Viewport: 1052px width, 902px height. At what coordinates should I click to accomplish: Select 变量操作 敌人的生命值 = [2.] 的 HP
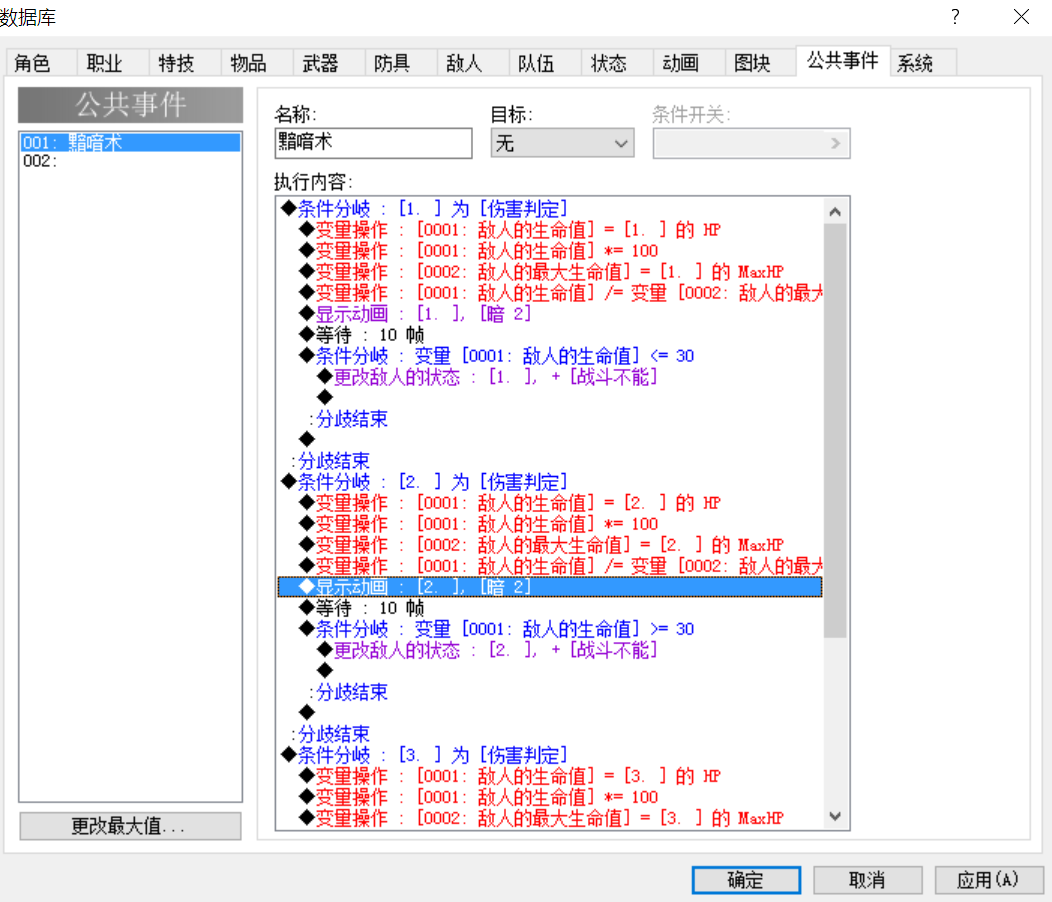coord(550,503)
